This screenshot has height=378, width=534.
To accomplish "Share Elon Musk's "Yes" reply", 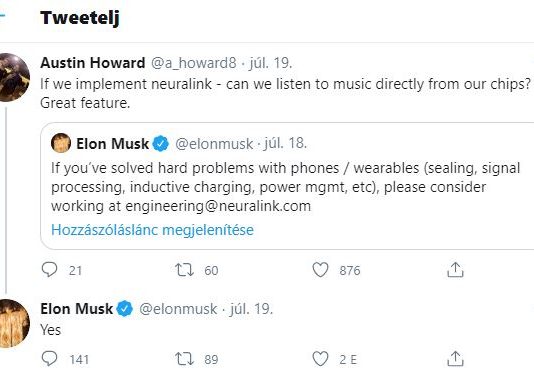I will click(x=455, y=359).
